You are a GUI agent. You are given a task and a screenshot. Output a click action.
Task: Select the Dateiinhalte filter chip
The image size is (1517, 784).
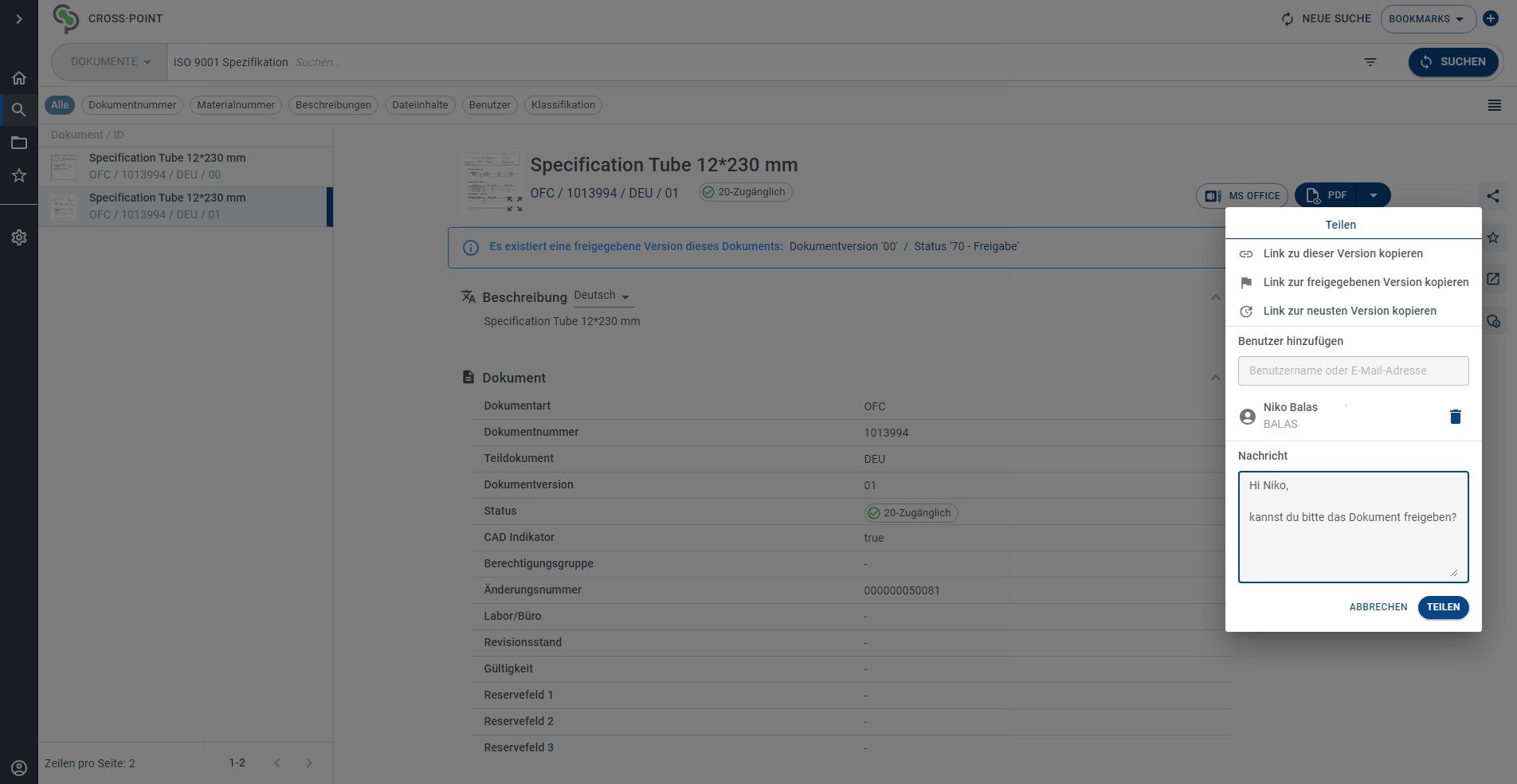tap(420, 105)
